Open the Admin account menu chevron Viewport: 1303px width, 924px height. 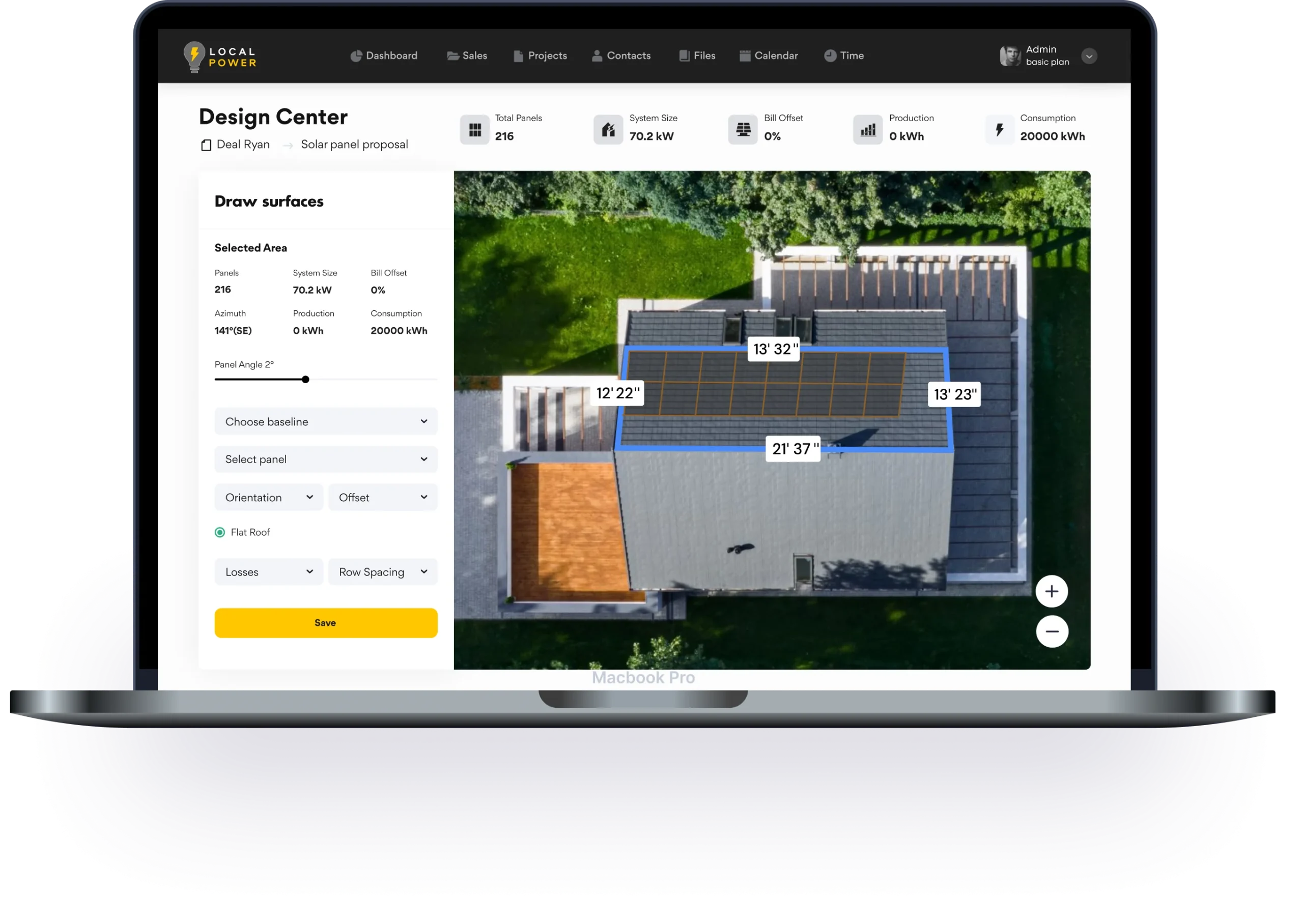coord(1089,56)
